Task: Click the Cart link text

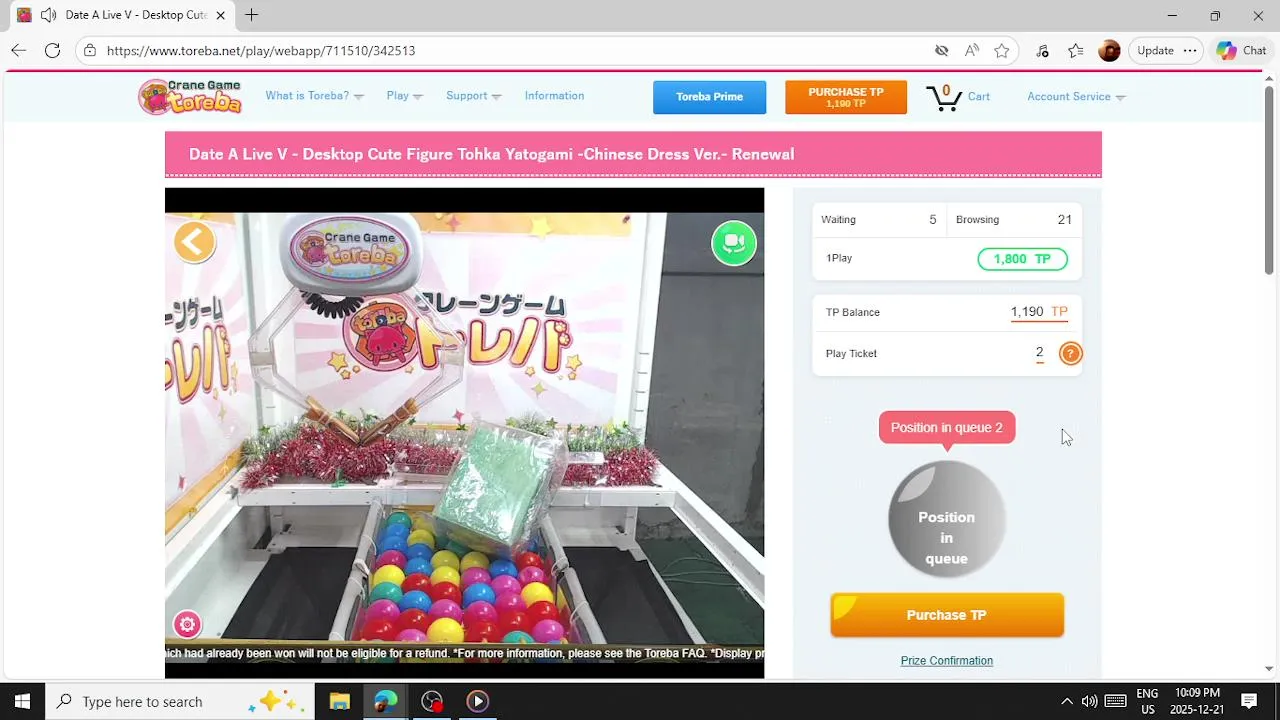Action: (979, 97)
